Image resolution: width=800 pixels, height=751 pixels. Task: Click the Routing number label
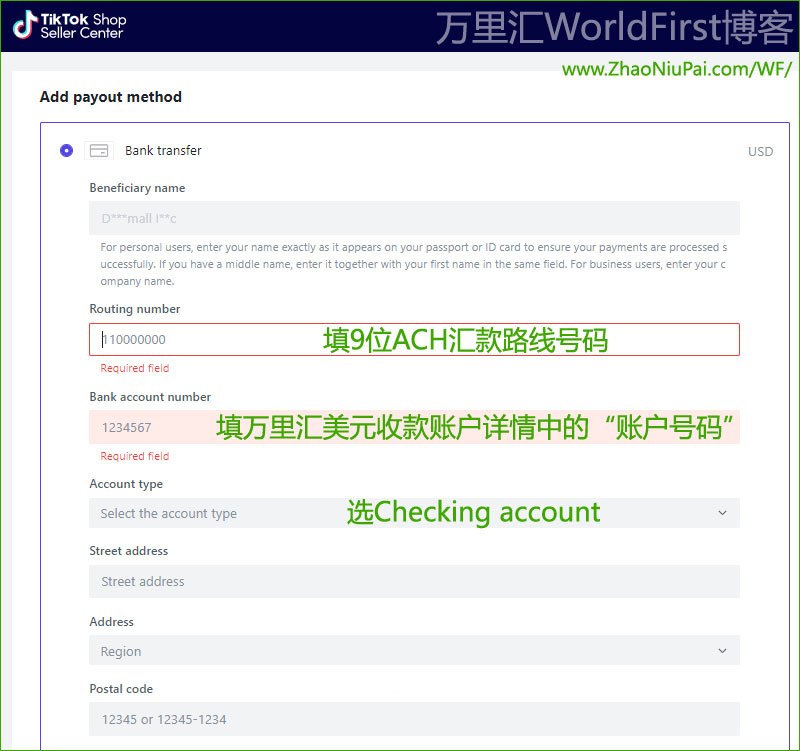[135, 309]
